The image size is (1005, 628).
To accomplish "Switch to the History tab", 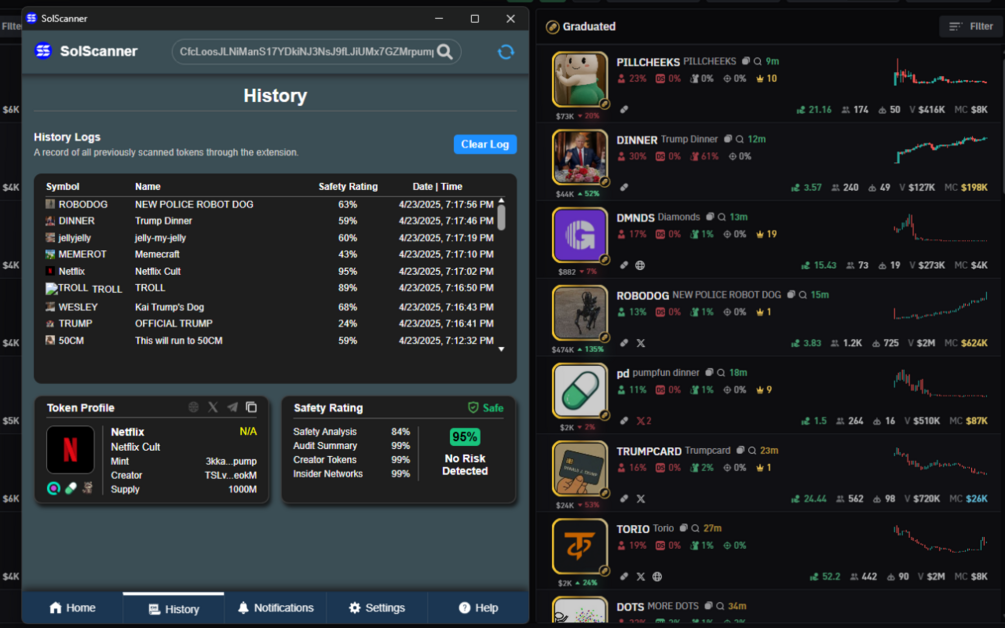I will click(174, 608).
